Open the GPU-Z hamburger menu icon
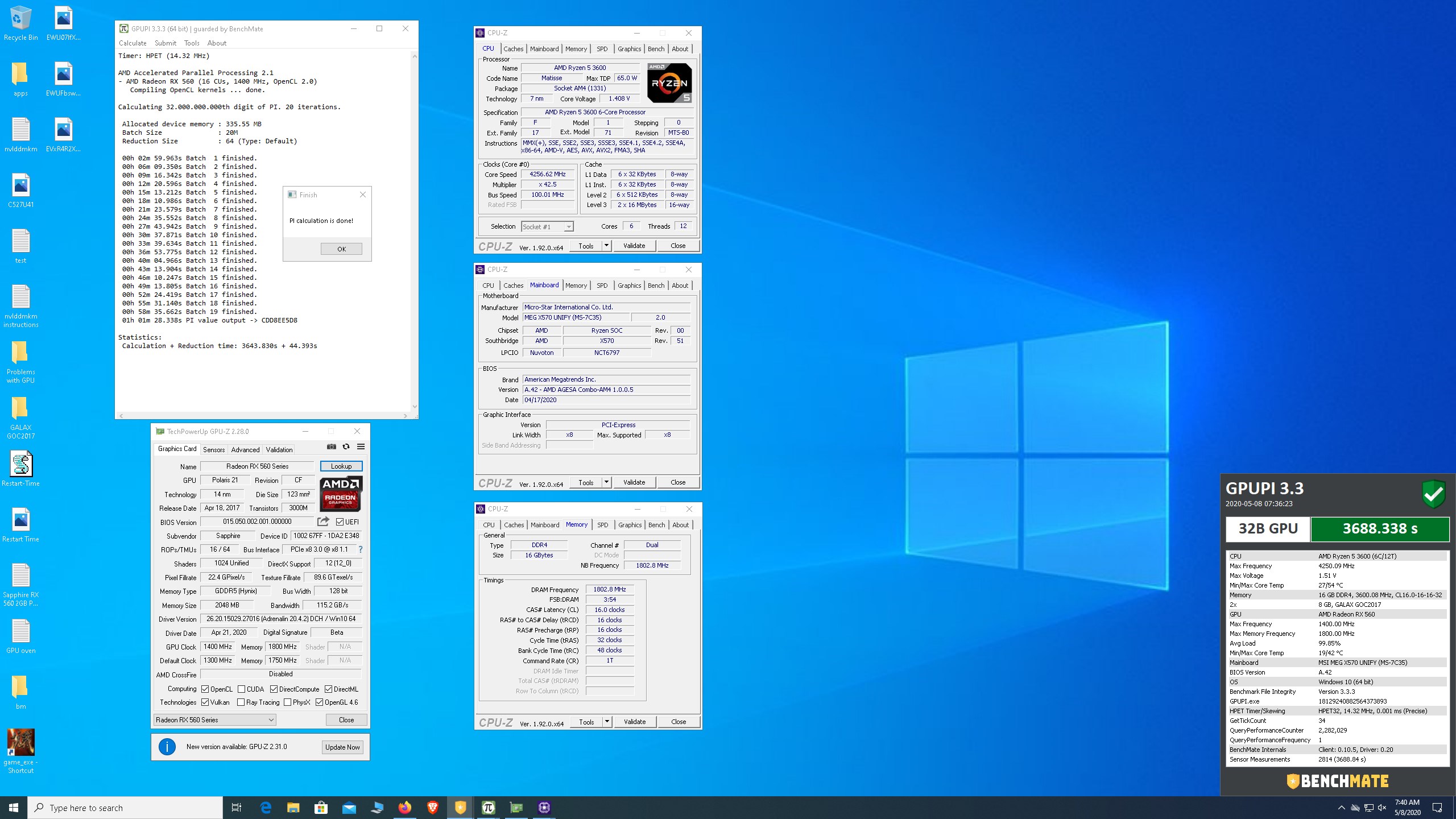This screenshot has height=819, width=1456. [361, 447]
